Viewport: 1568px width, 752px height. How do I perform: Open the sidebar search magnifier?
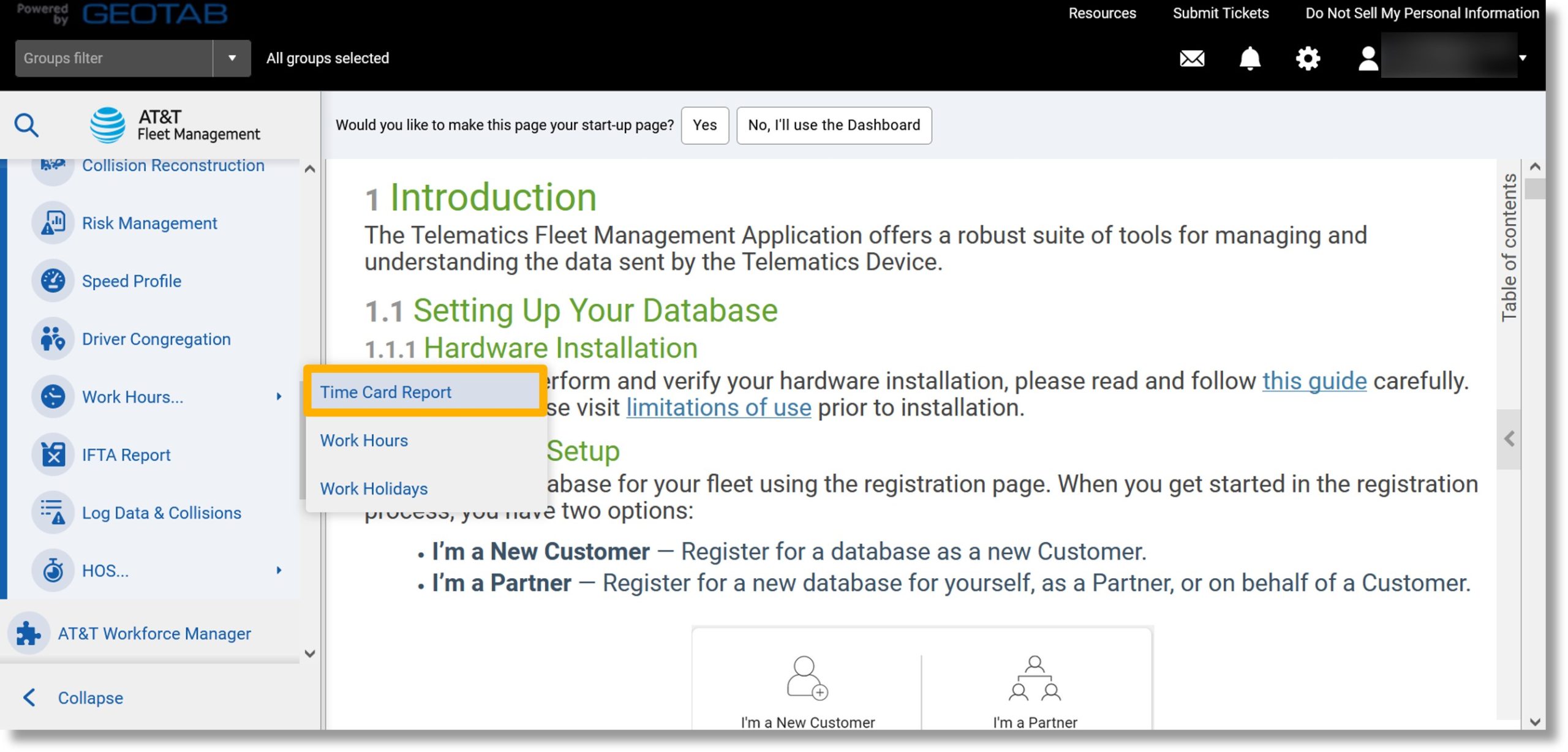pyautogui.click(x=26, y=125)
